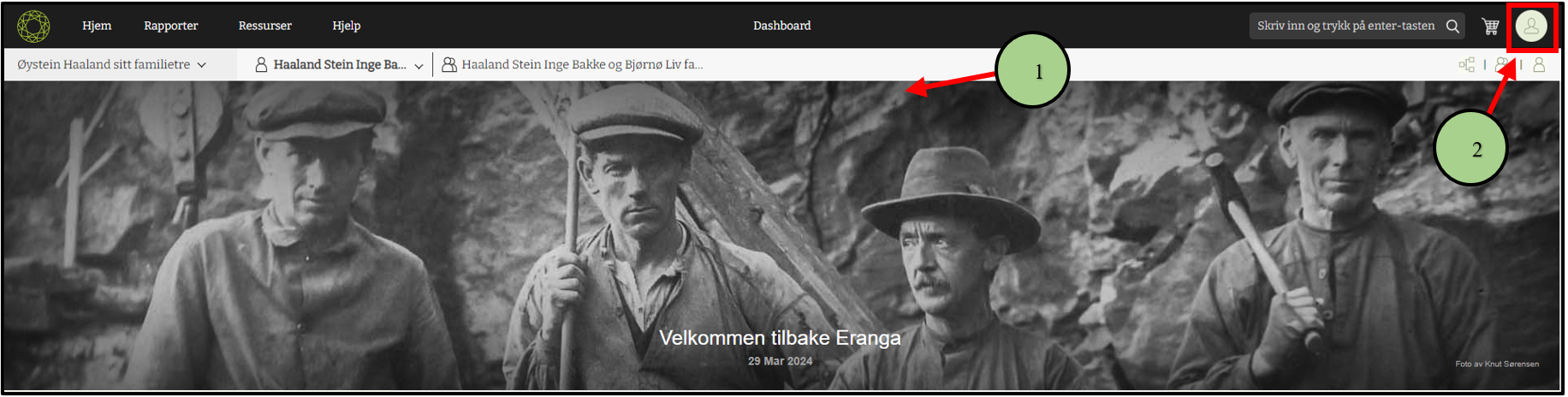
Task: Switch to the single person view icon
Action: [1539, 65]
